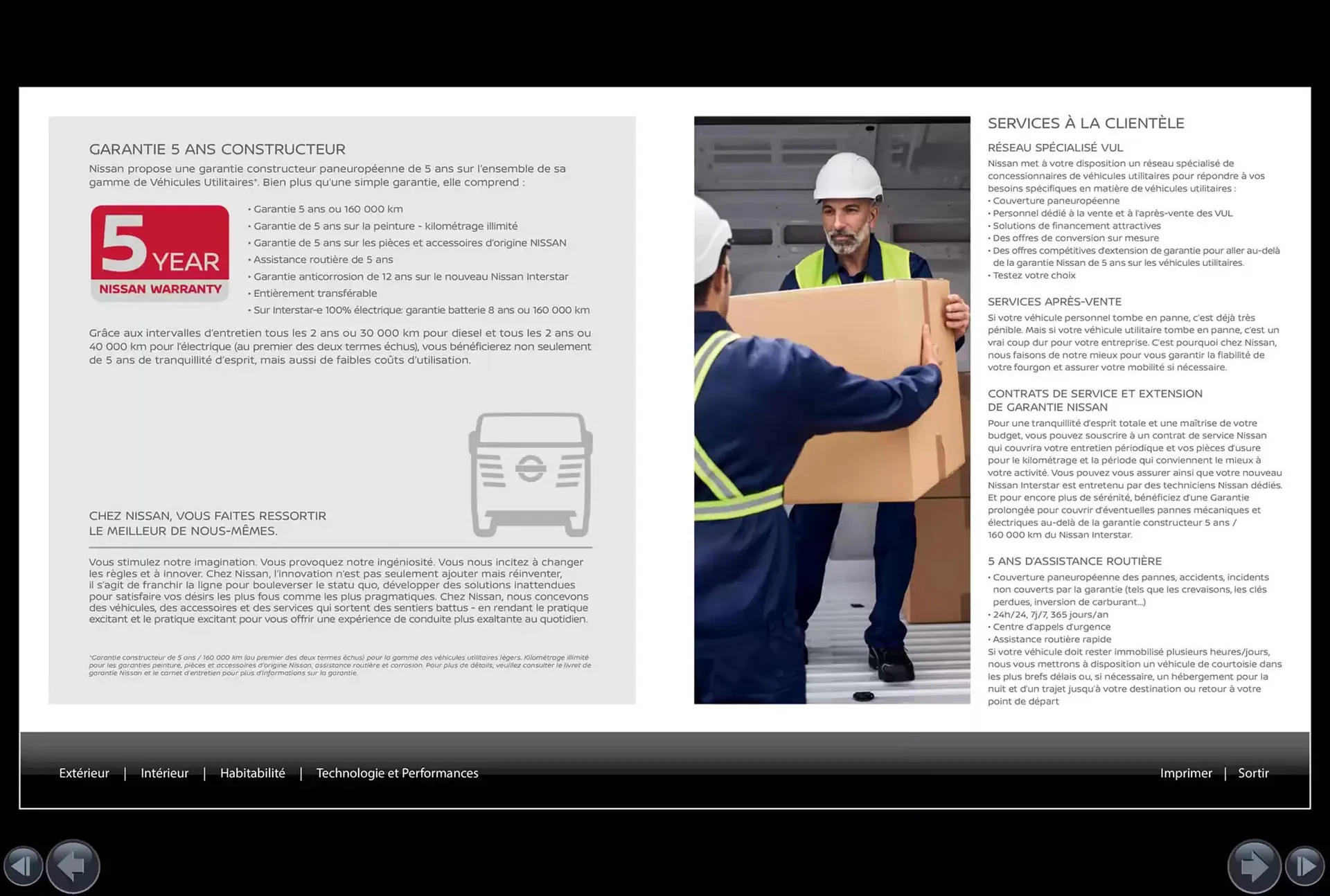Screen dimensions: 1330x896
Task: Print the brochure using Imprimer
Action: tap(1187, 773)
